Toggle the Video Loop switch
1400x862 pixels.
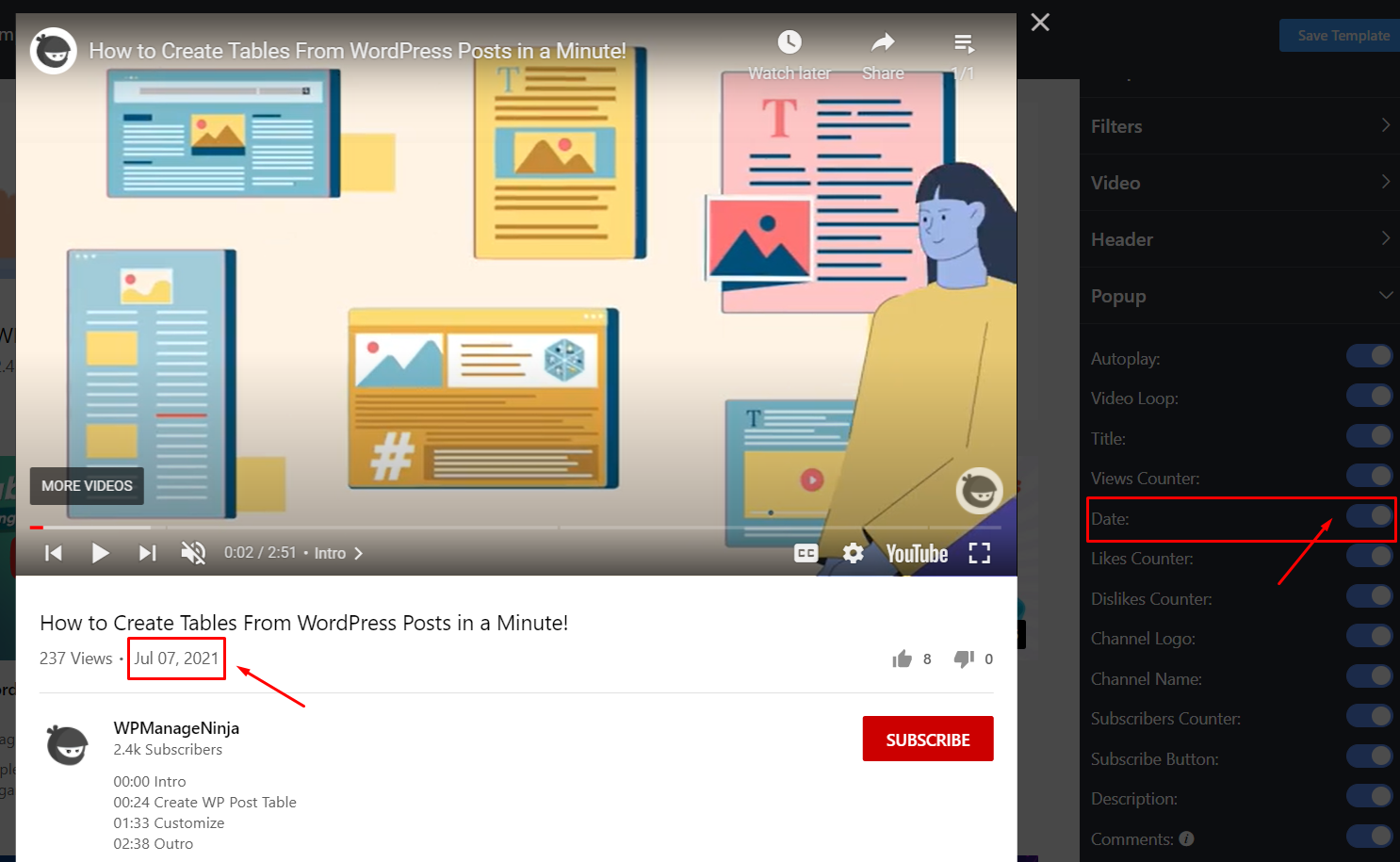coord(1370,396)
